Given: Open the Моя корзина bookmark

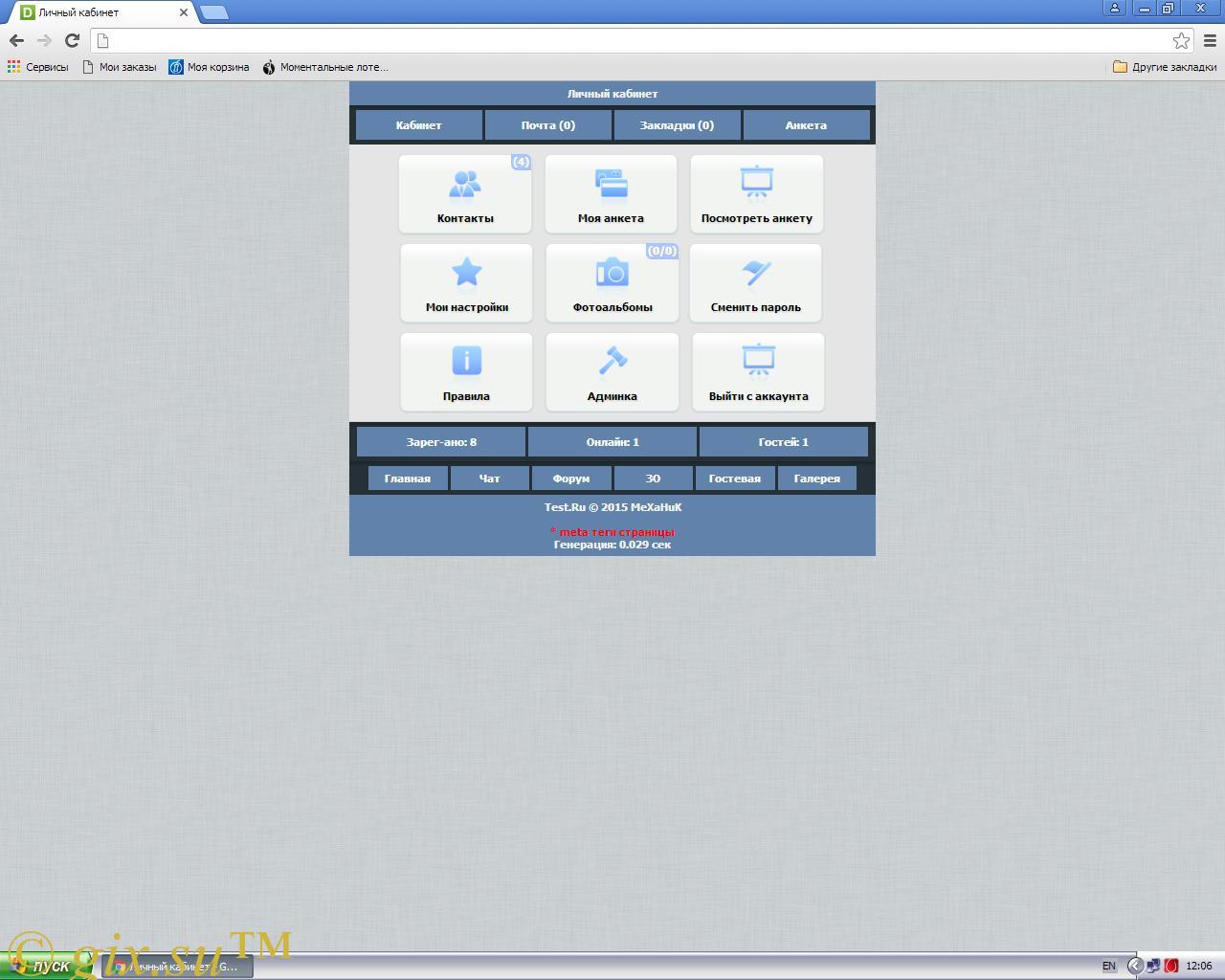Looking at the screenshot, I should point(210,67).
